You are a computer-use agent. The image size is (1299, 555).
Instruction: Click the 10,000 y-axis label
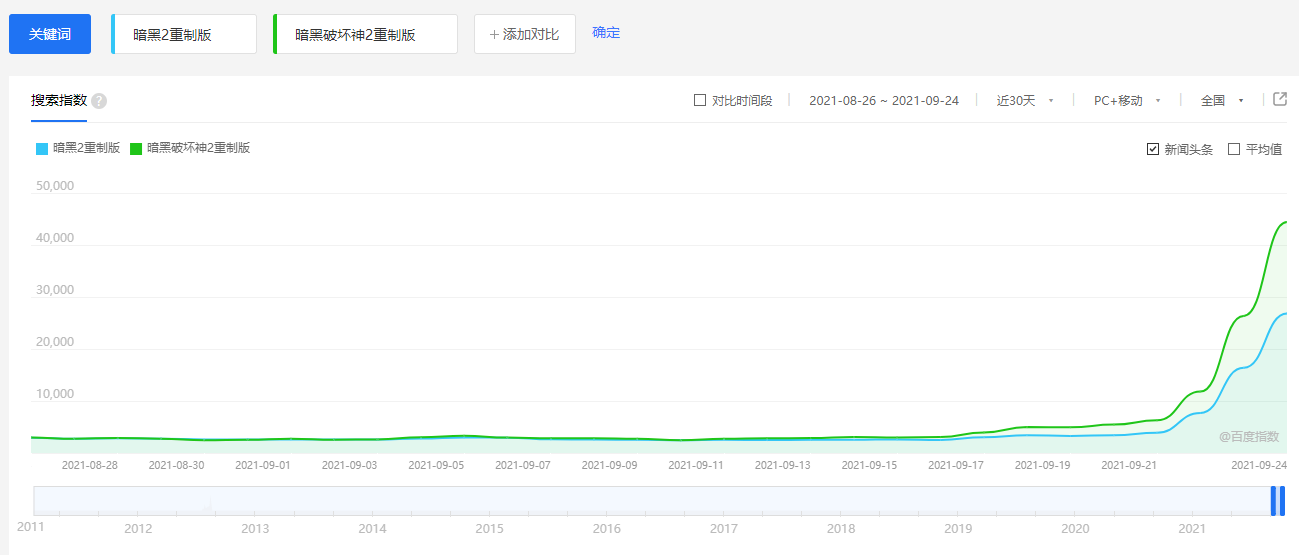point(55,394)
